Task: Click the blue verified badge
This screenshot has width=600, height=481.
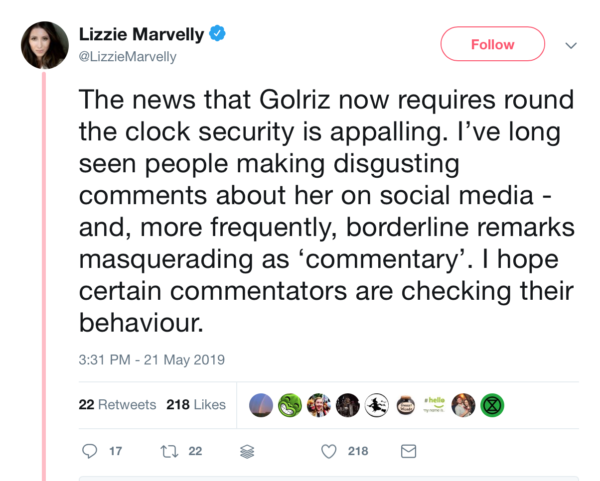Action: pyautogui.click(x=217, y=35)
